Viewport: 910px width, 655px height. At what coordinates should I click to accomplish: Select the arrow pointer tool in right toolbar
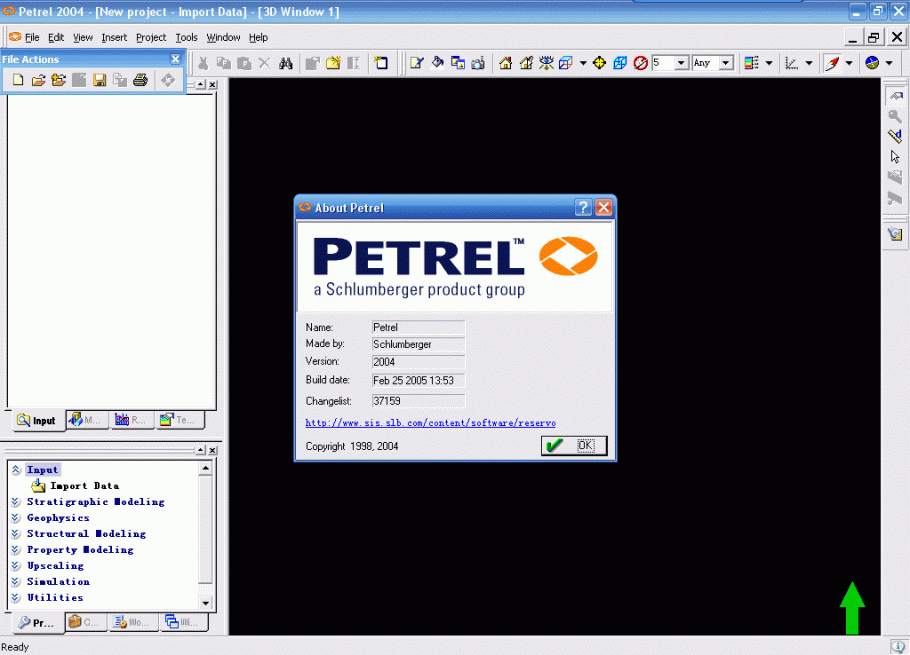click(895, 157)
